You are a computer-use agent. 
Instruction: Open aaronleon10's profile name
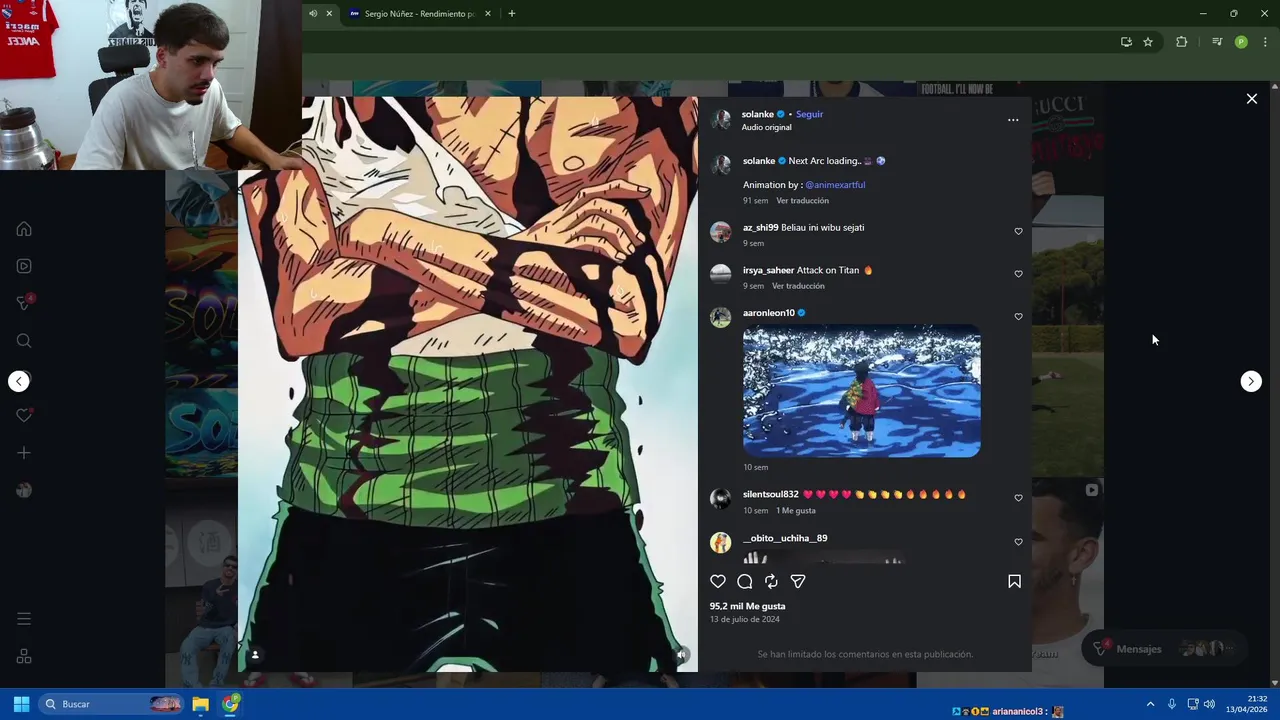[768, 313]
